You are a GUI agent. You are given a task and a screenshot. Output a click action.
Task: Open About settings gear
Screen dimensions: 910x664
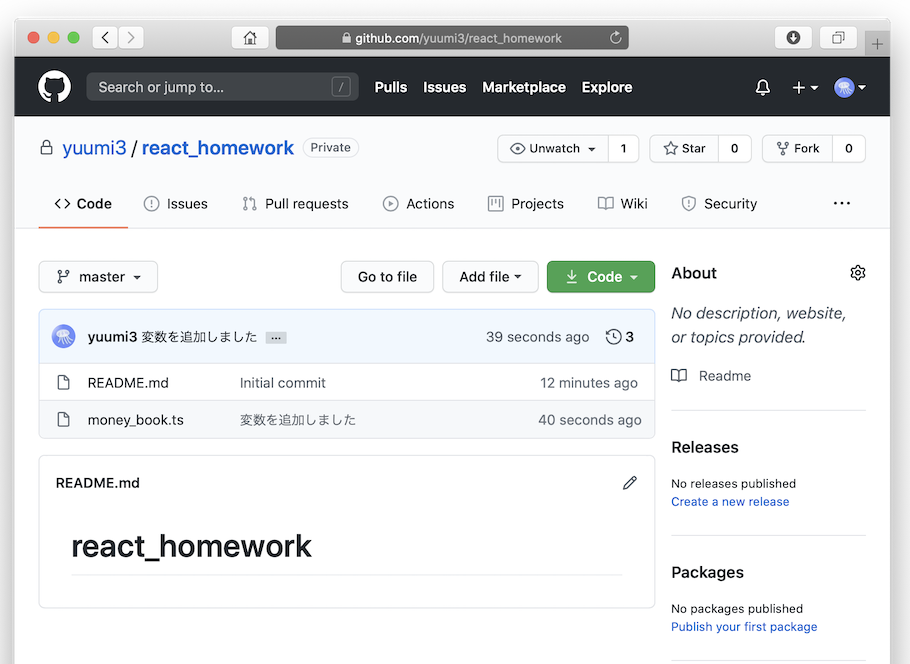[858, 273]
